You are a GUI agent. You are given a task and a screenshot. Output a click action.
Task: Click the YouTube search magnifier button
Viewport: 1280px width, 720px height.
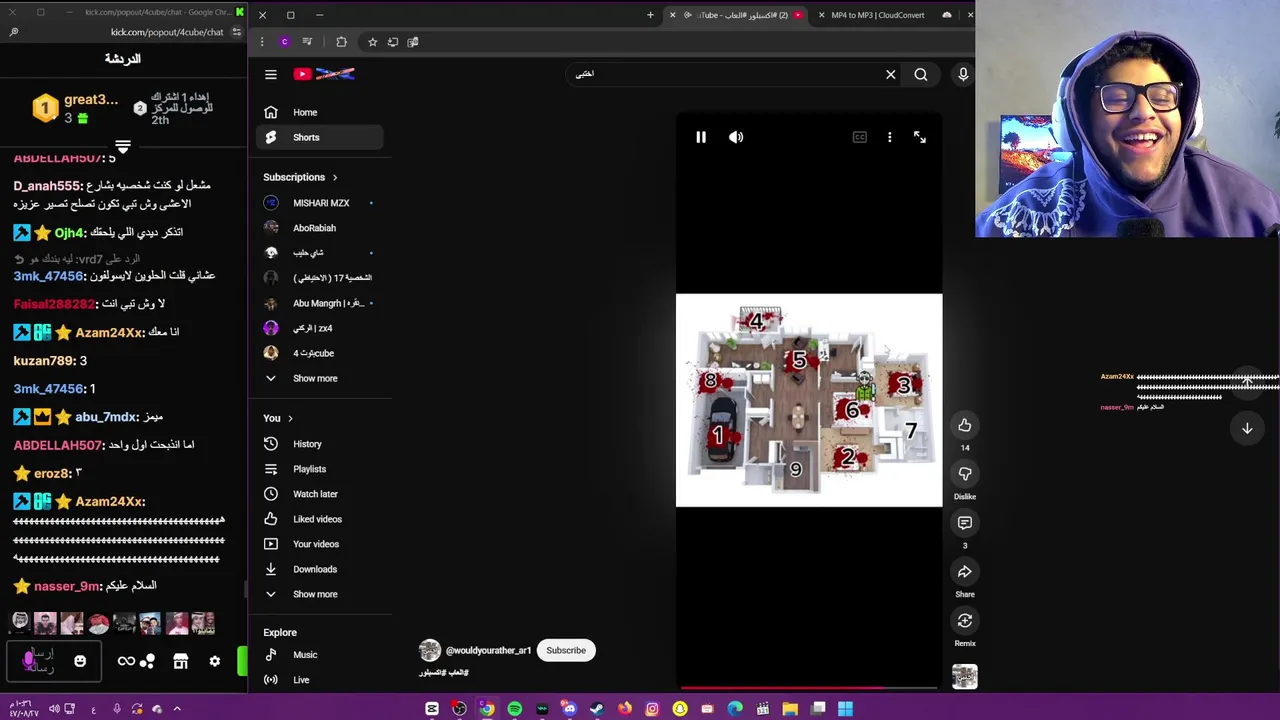click(921, 74)
